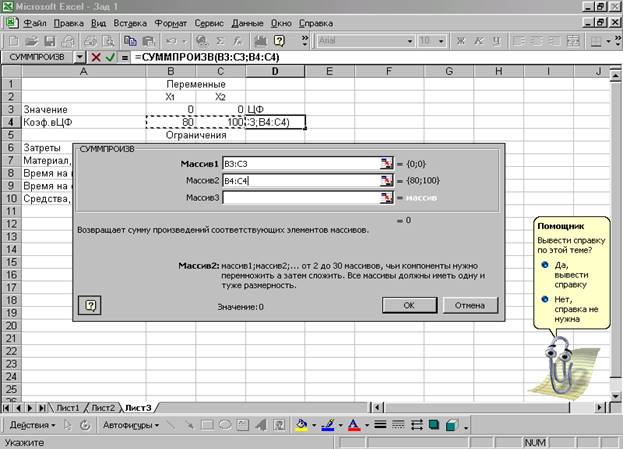Image resolution: width=623 pixels, height=449 pixels.
Task: Click the red cancel formula X icon
Action: [x=96, y=58]
